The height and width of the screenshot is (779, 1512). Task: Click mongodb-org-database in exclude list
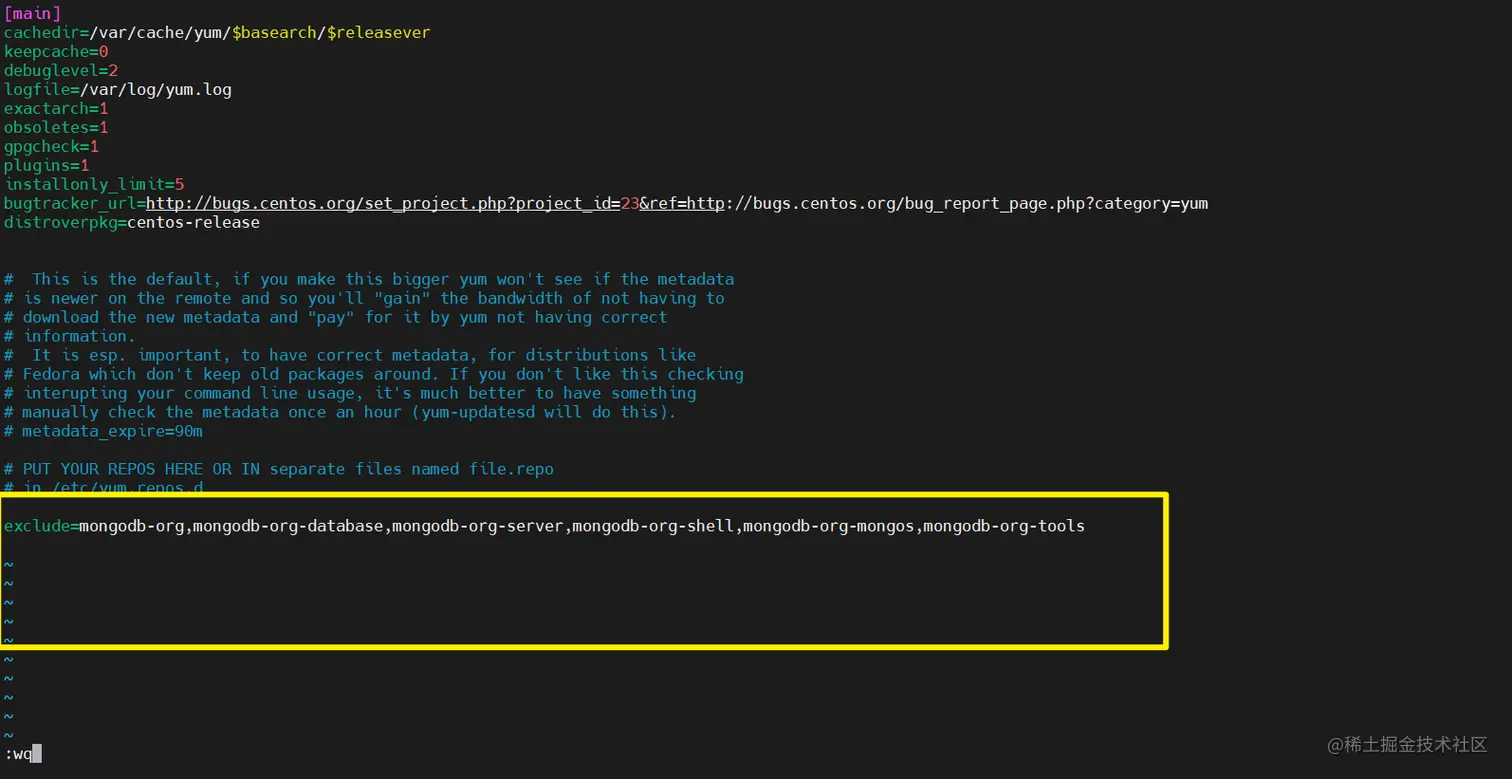(288, 526)
